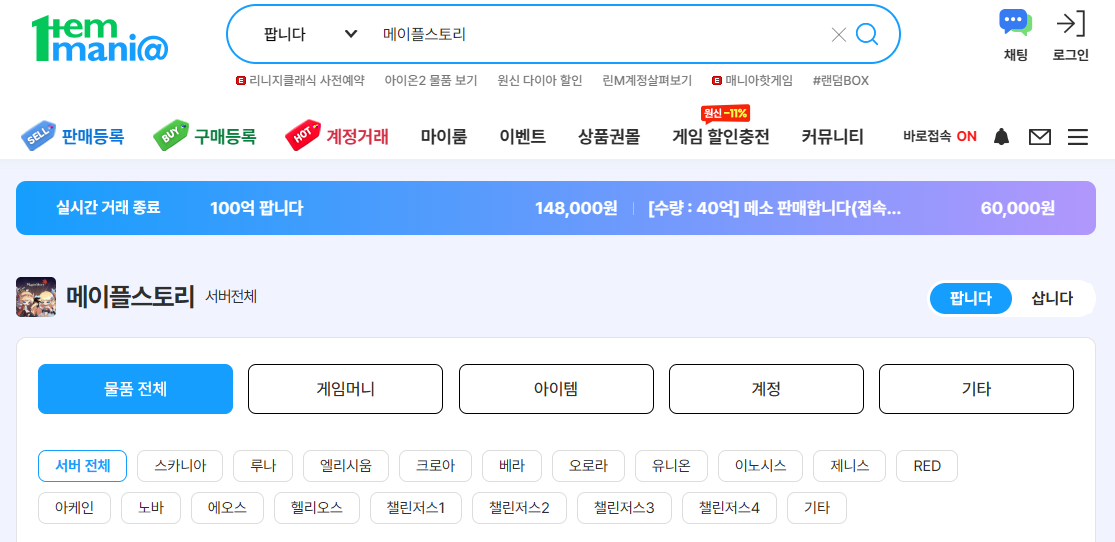Filter by 오로라 server
This screenshot has height=542, width=1115.
point(588,466)
